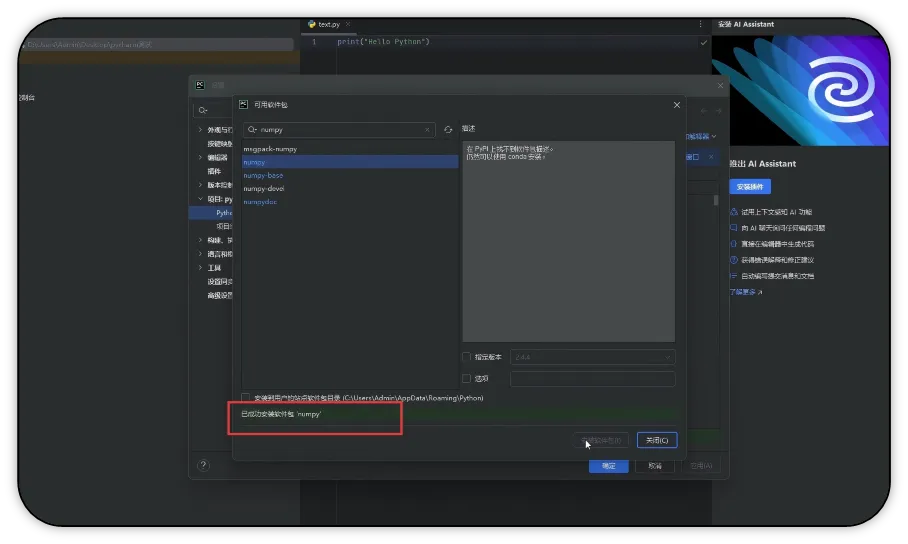Click the context-aware AI features icon

pyautogui.click(x=734, y=212)
